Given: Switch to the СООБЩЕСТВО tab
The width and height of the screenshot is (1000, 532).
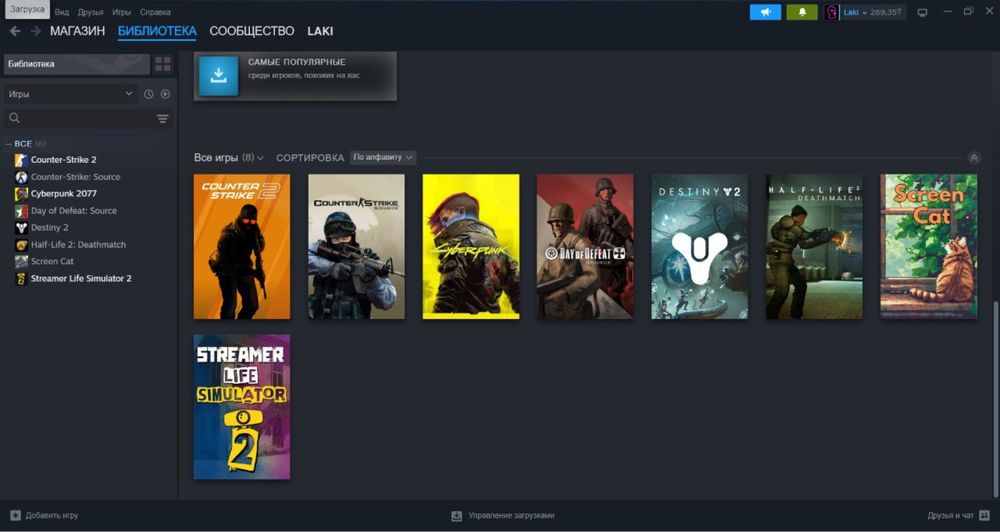Looking at the screenshot, I should tap(252, 31).
